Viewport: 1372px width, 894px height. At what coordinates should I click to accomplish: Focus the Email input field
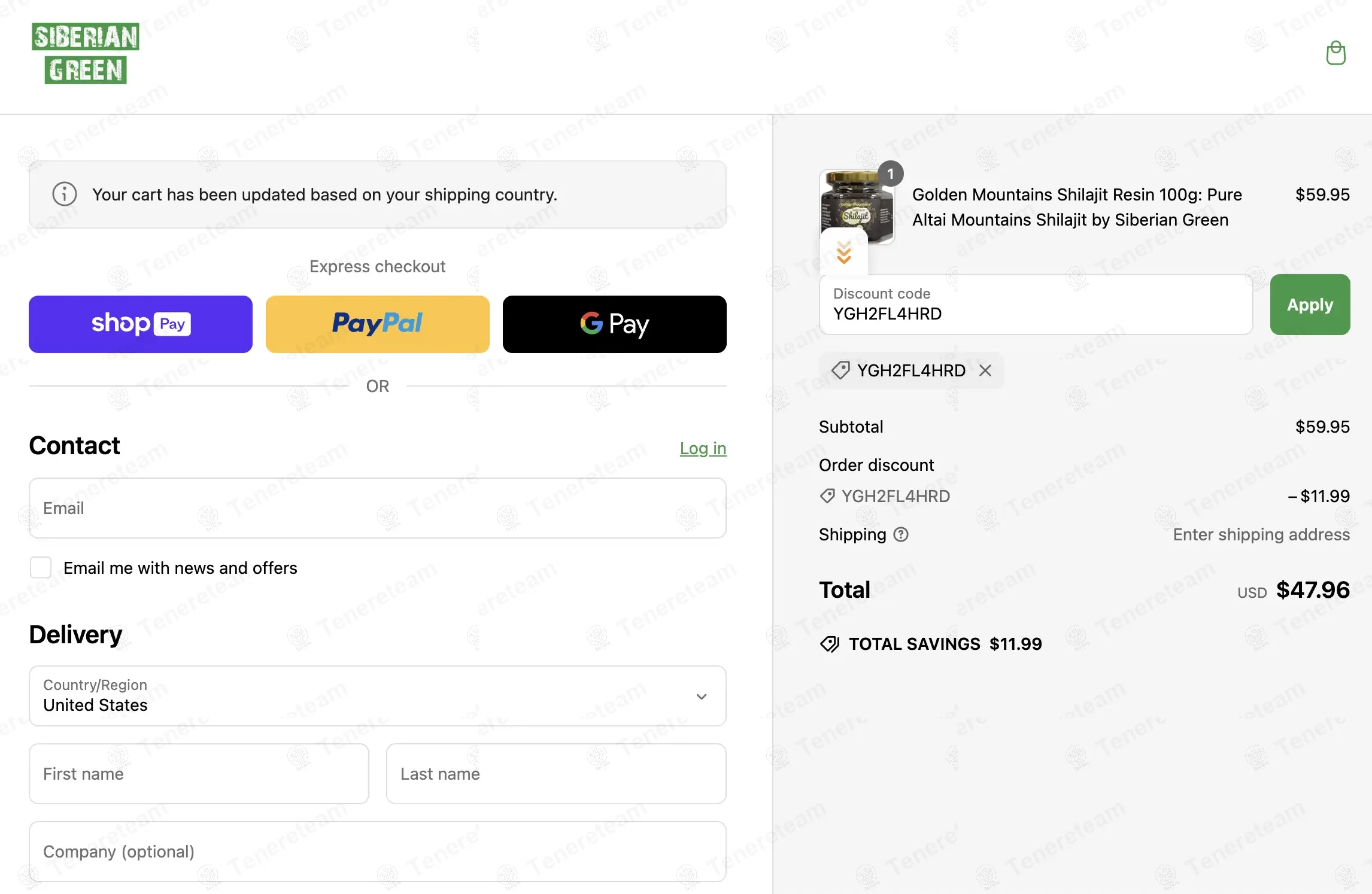(x=377, y=508)
